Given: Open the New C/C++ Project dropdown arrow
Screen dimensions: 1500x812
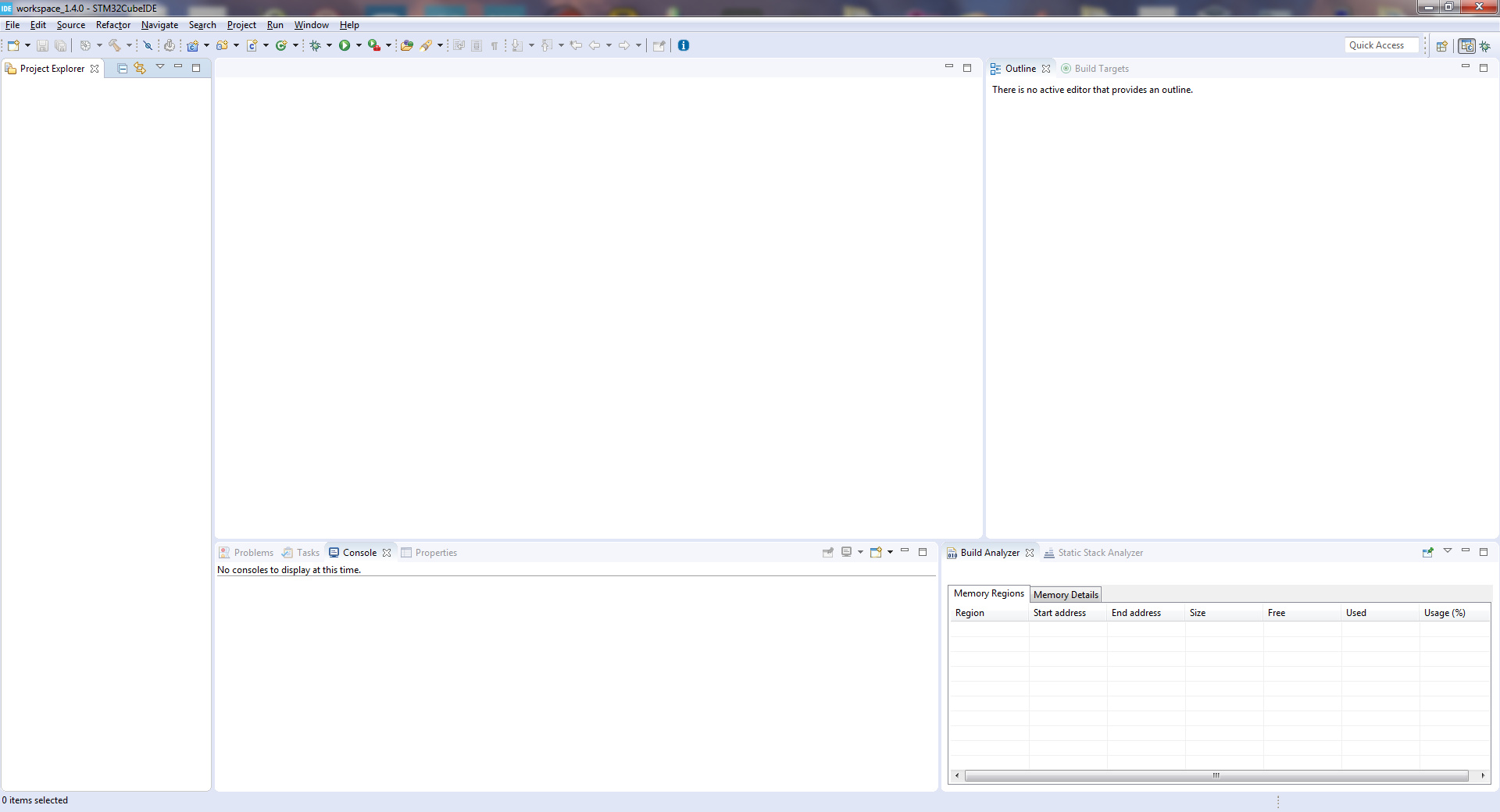Looking at the screenshot, I should click(206, 45).
